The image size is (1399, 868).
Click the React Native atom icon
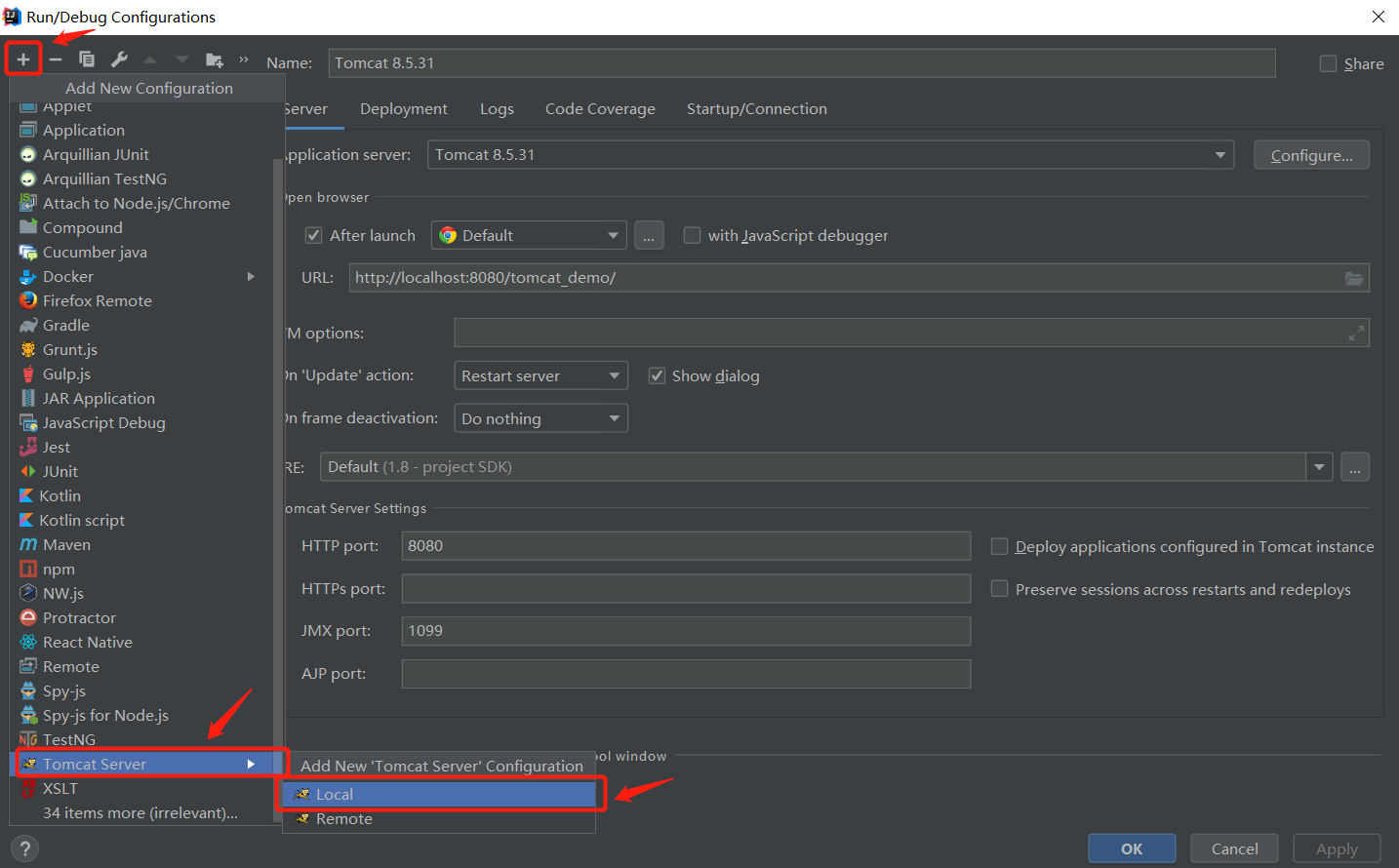tap(28, 642)
